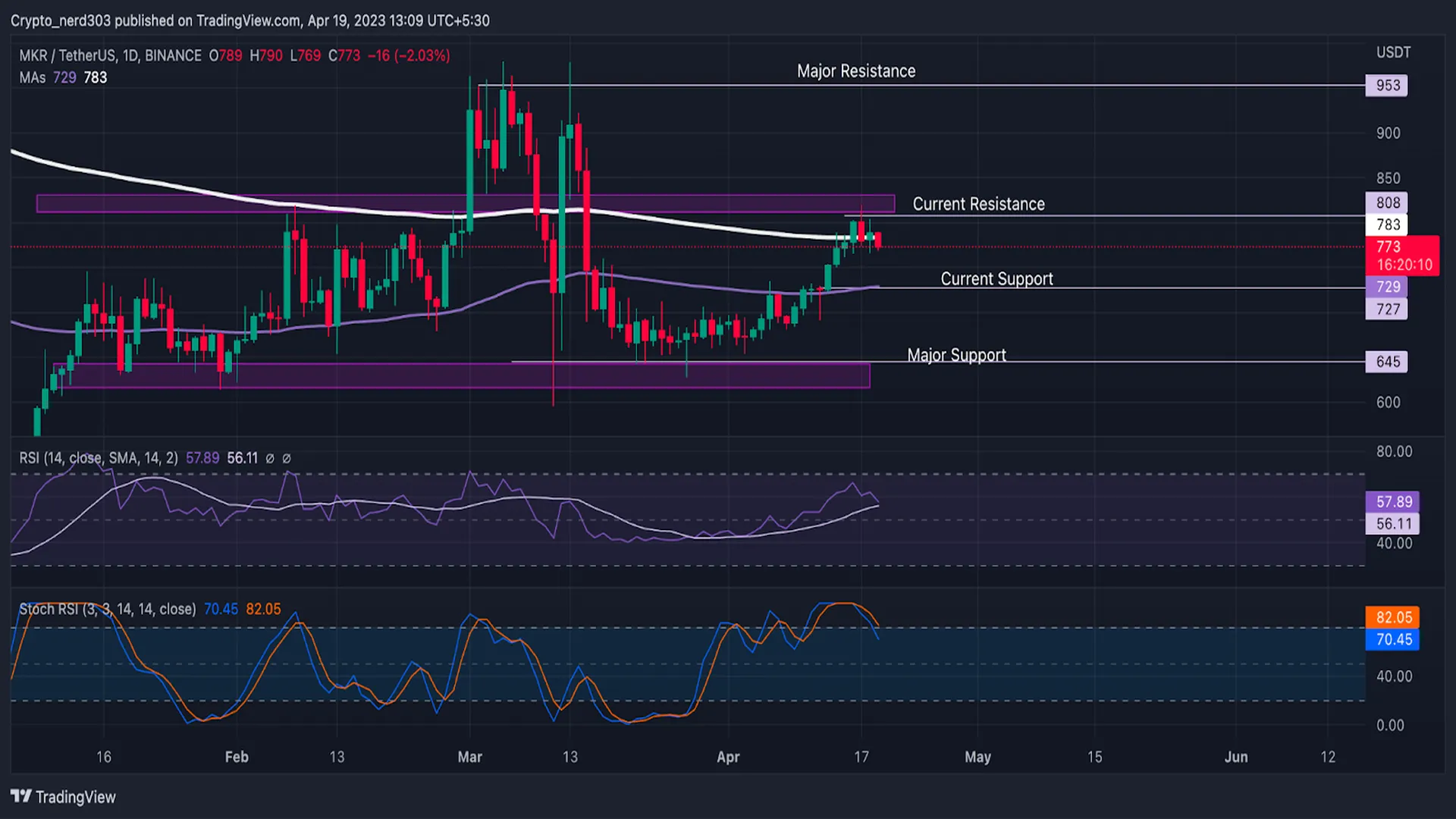This screenshot has width=1456, height=819.
Task: Click the orange 82.05 Stoch RSI tag
Action: pos(1393,617)
